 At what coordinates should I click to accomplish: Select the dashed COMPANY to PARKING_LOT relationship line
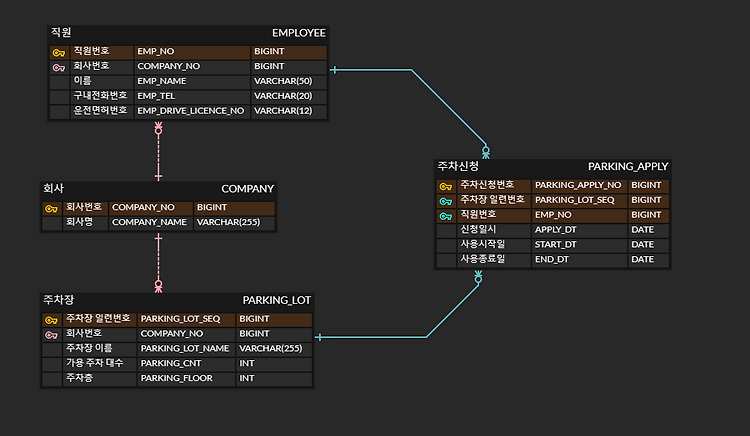158,261
